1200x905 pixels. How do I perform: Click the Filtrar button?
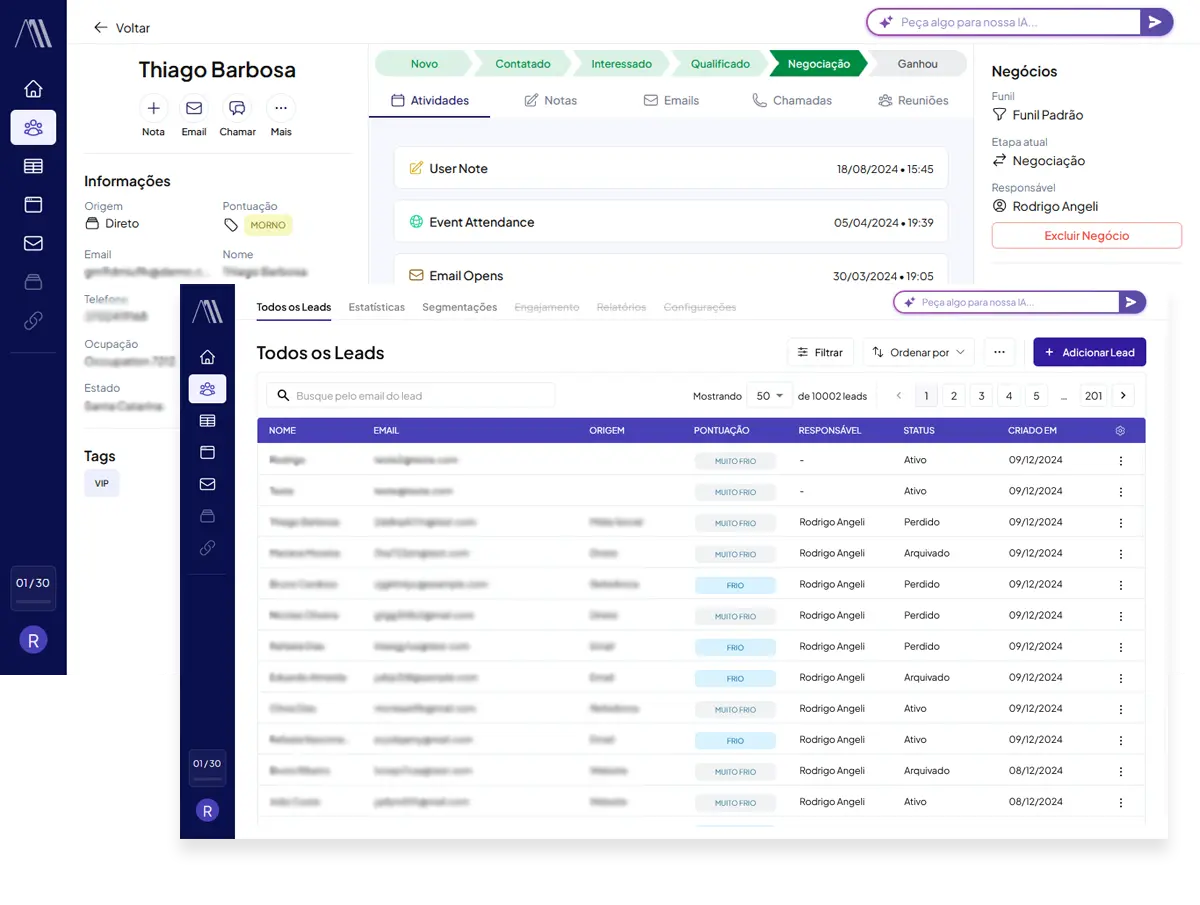(820, 352)
